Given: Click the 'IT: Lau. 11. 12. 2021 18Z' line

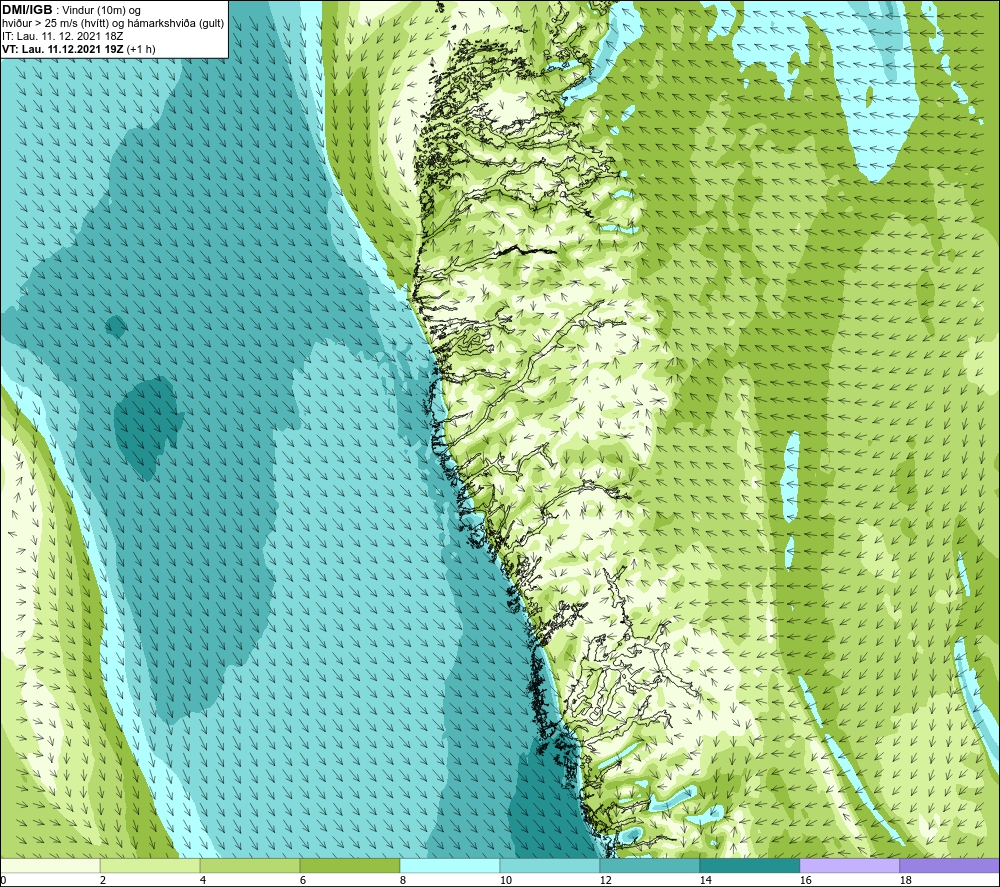Looking at the screenshot, I should (x=62, y=36).
